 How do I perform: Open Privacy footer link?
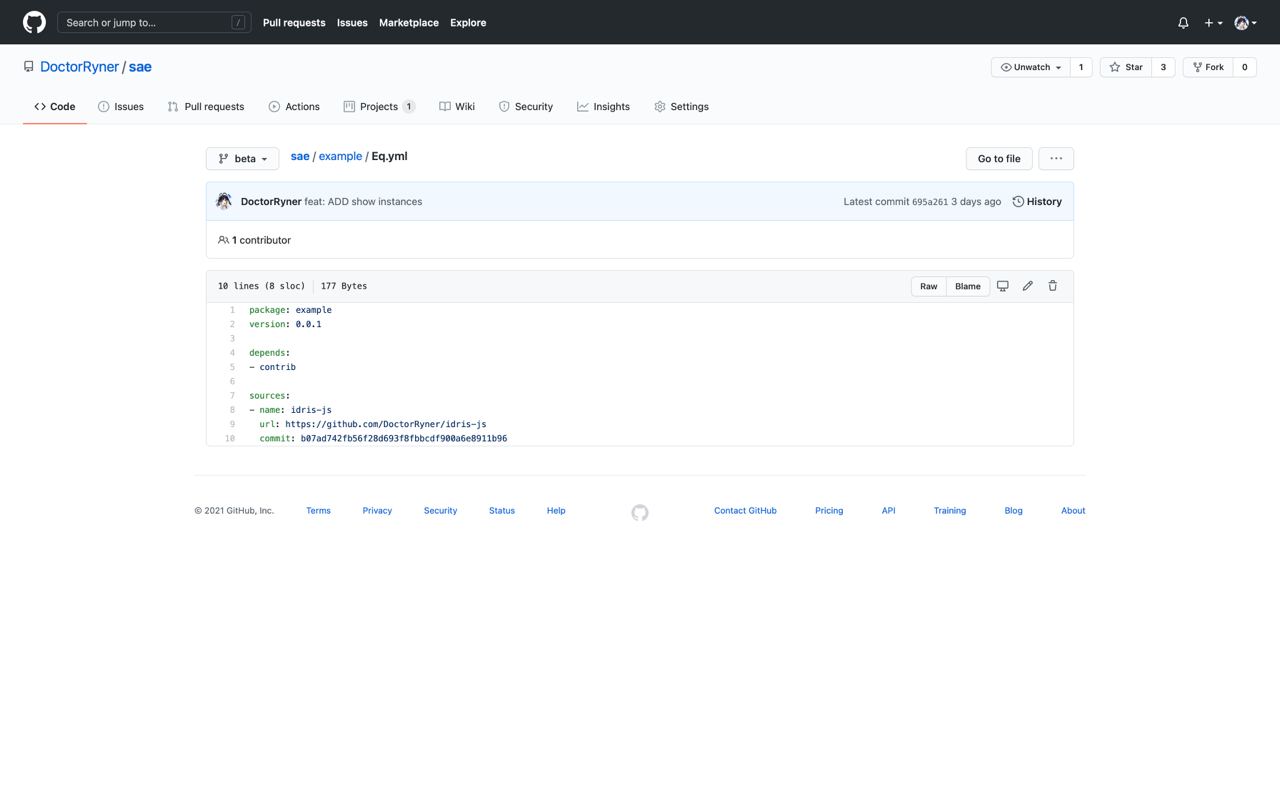pyautogui.click(x=377, y=511)
